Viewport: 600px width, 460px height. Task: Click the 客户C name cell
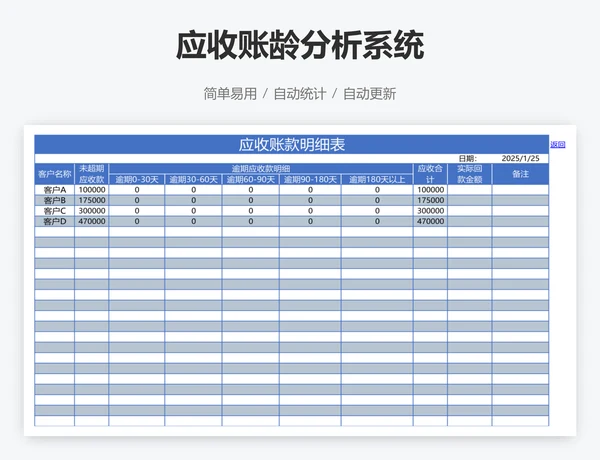pyautogui.click(x=54, y=211)
